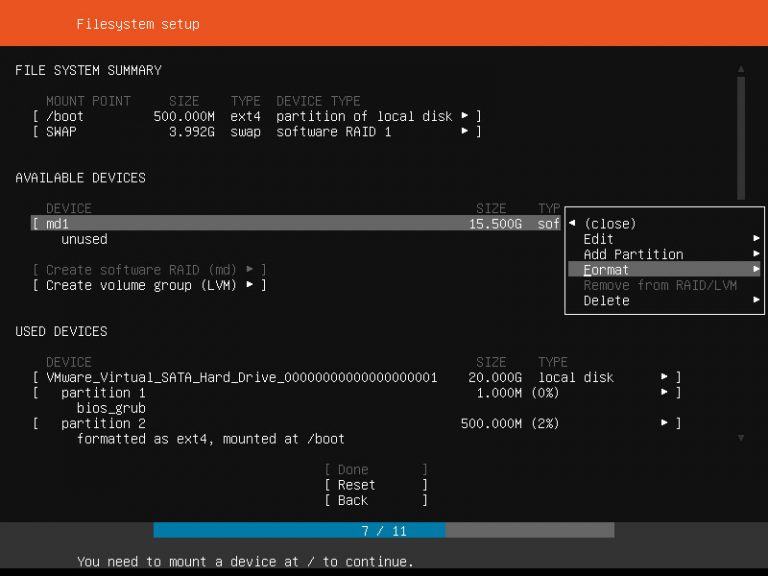Screen dimensions: 768x576
Task: Click the greyed Remove from RAID/LVM entry
Action: pos(660,285)
